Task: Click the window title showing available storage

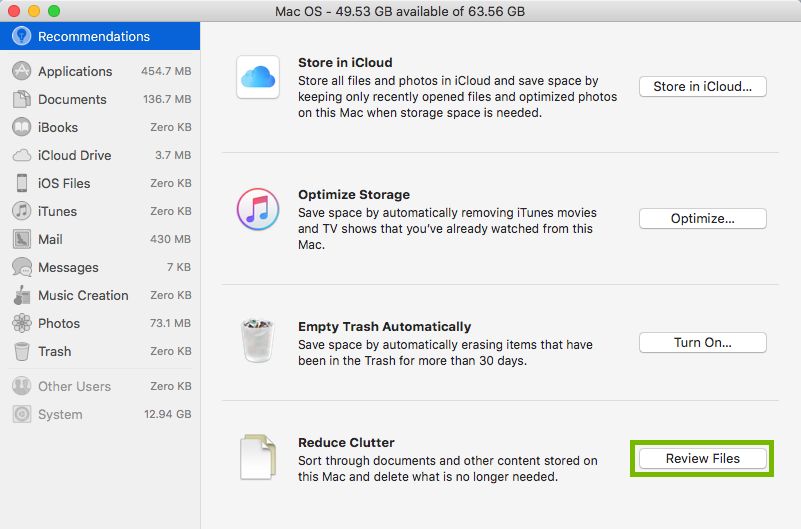Action: coord(400,11)
